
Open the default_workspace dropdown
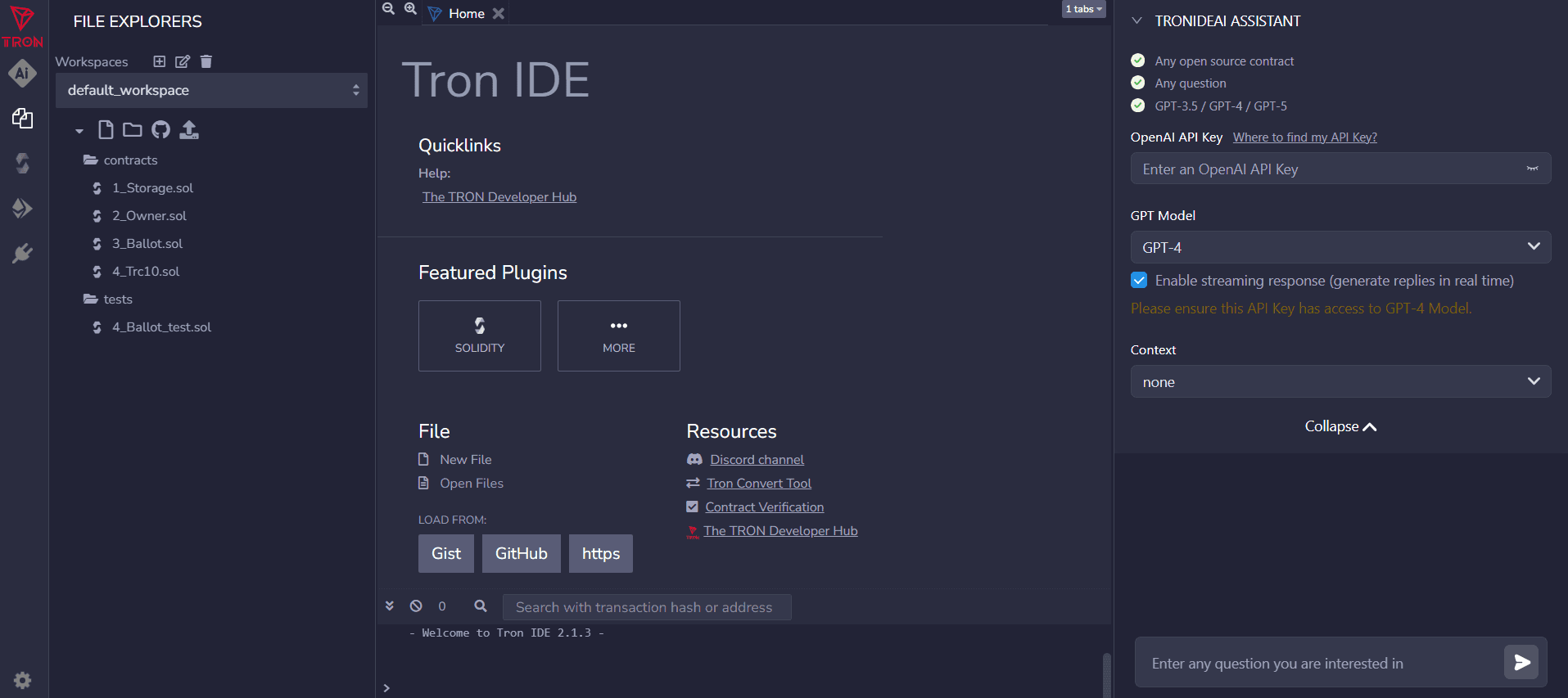tap(211, 90)
